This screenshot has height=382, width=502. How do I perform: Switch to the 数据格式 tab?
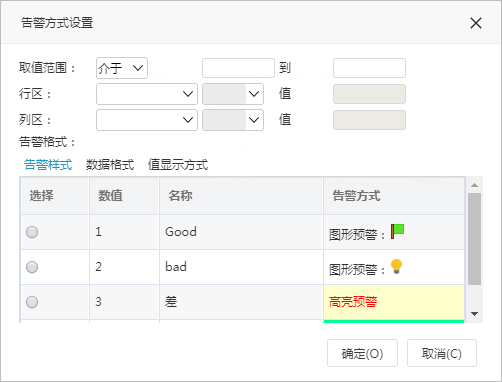tap(110, 165)
